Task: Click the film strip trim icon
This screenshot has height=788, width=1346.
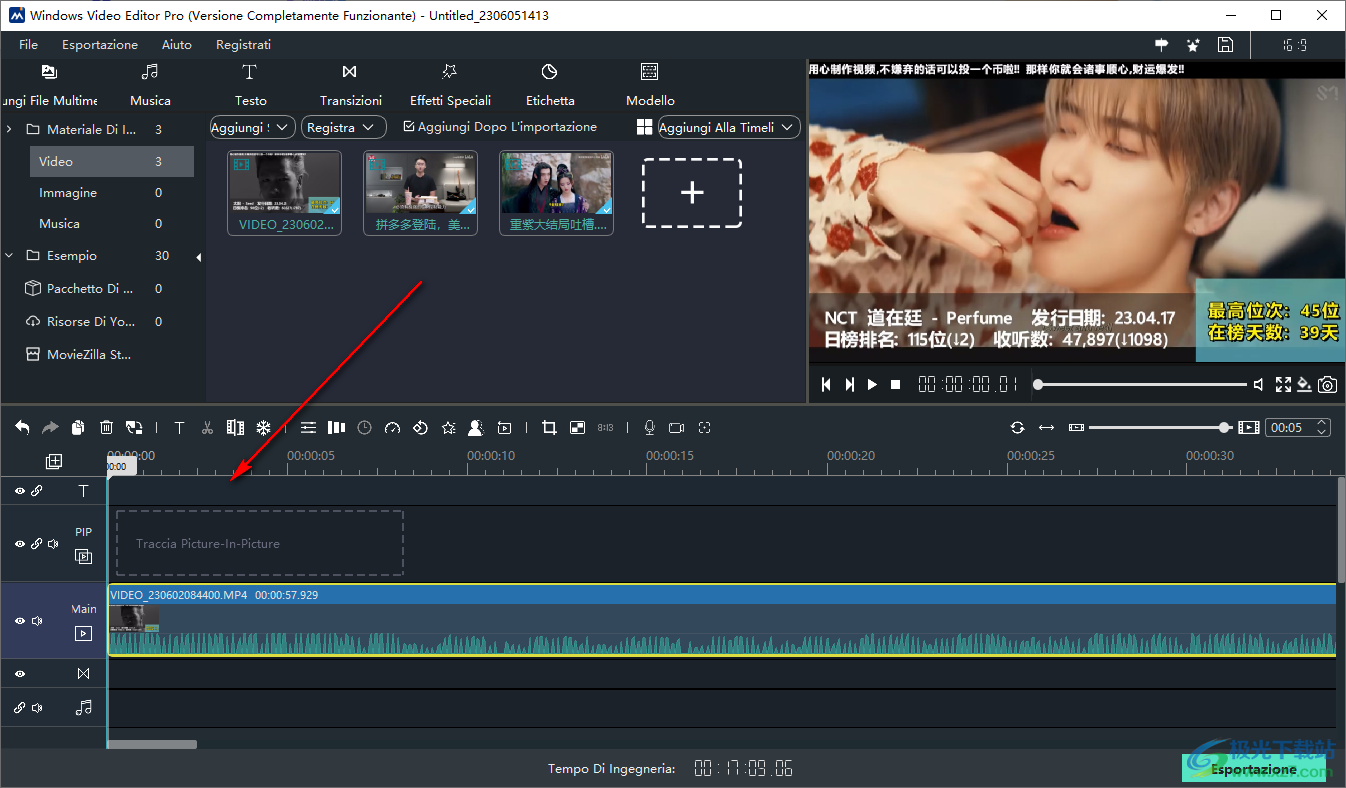Action: tap(235, 427)
